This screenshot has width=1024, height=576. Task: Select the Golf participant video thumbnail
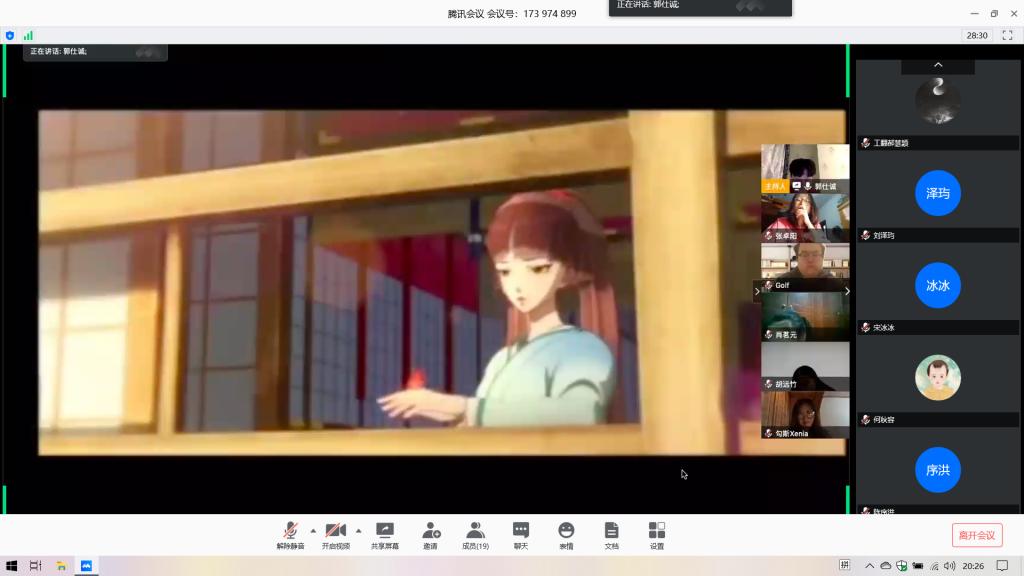(x=805, y=267)
